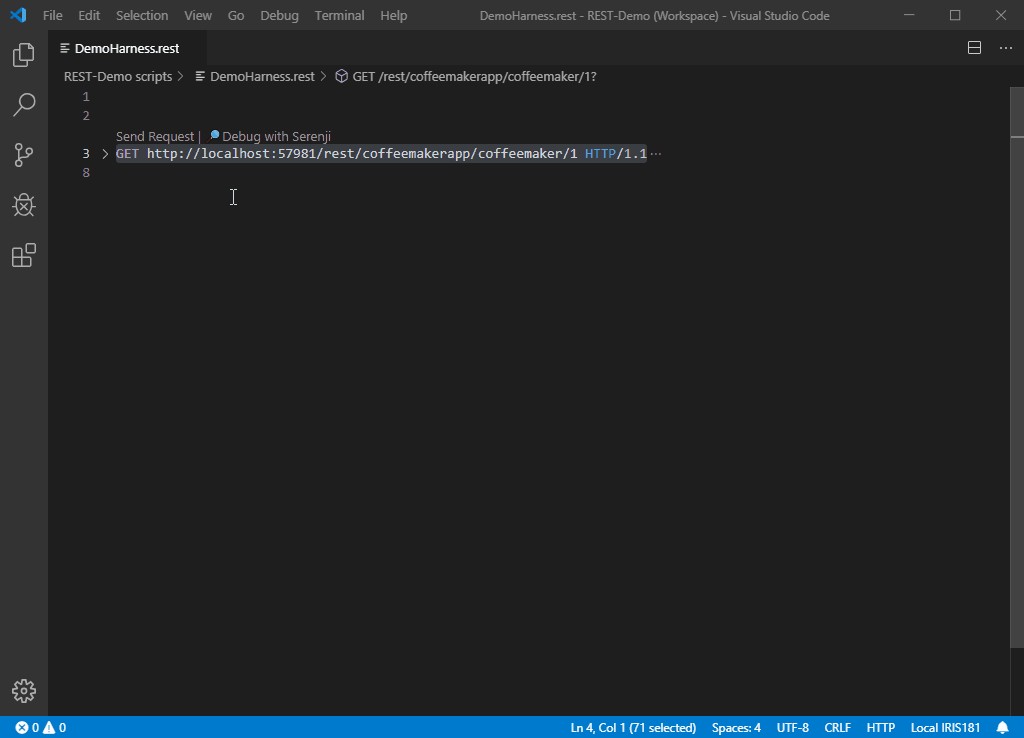Open the Manage gear icon
This screenshot has height=738, width=1024.
tap(23, 690)
